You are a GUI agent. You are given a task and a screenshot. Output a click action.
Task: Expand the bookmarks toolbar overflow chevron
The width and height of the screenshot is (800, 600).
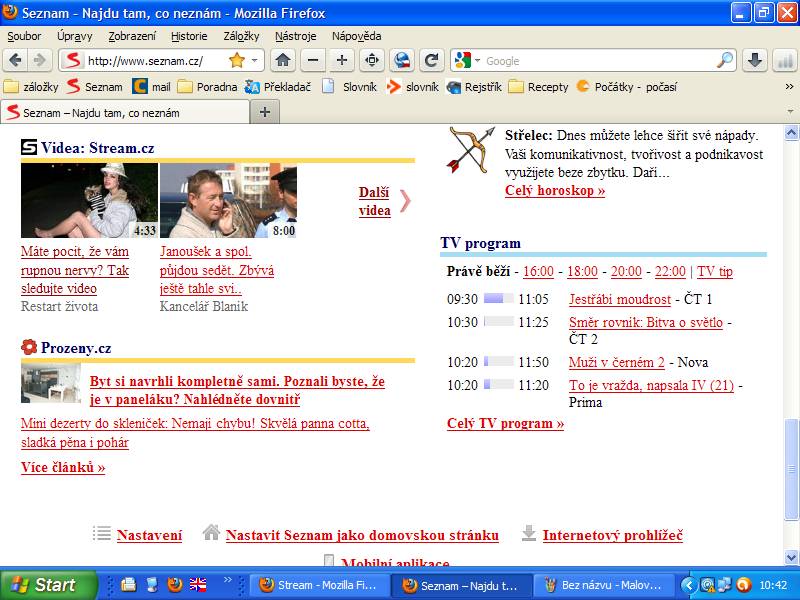tap(789, 87)
